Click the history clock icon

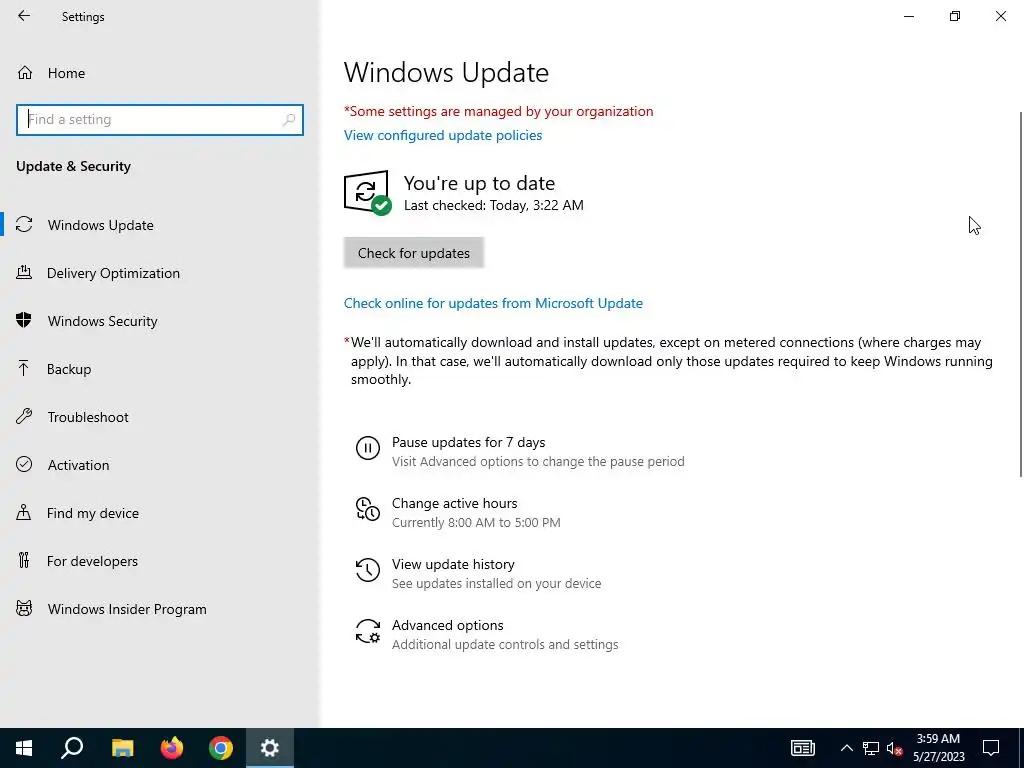[x=368, y=569]
